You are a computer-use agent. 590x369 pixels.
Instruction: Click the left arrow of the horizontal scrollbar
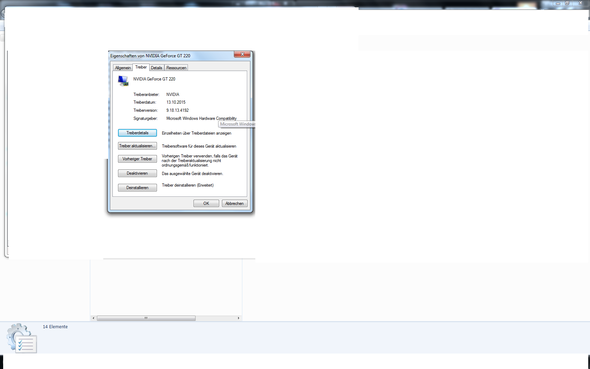coord(93,318)
